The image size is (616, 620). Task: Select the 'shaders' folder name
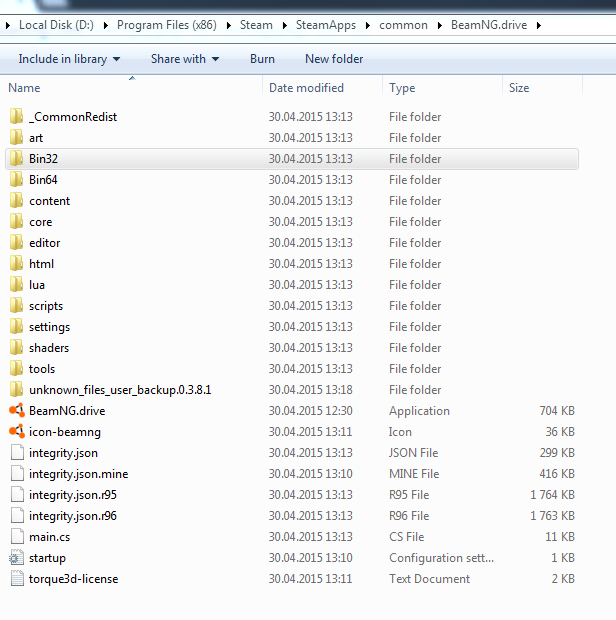[49, 348]
